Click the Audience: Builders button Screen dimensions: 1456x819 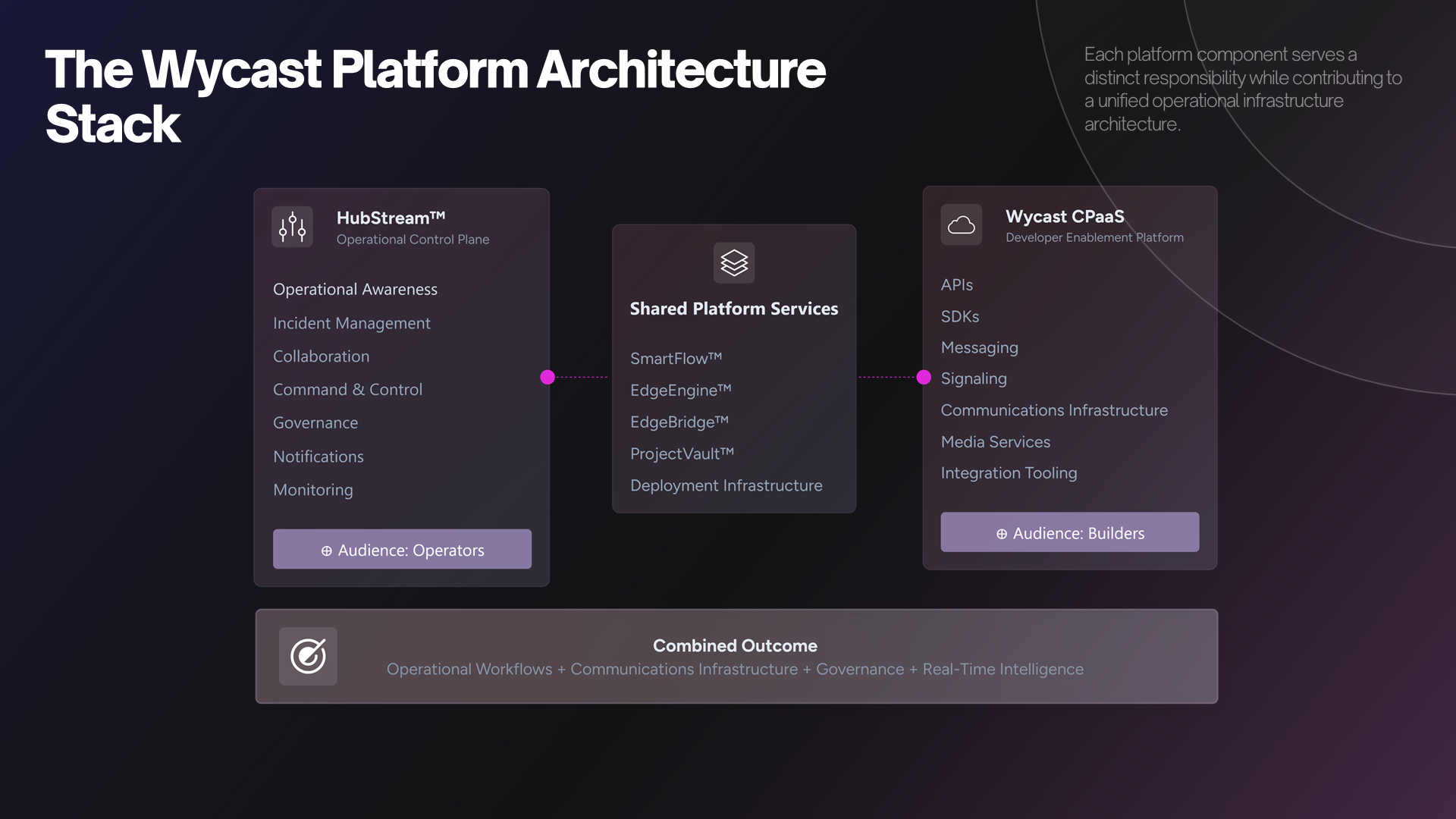pyautogui.click(x=1070, y=532)
